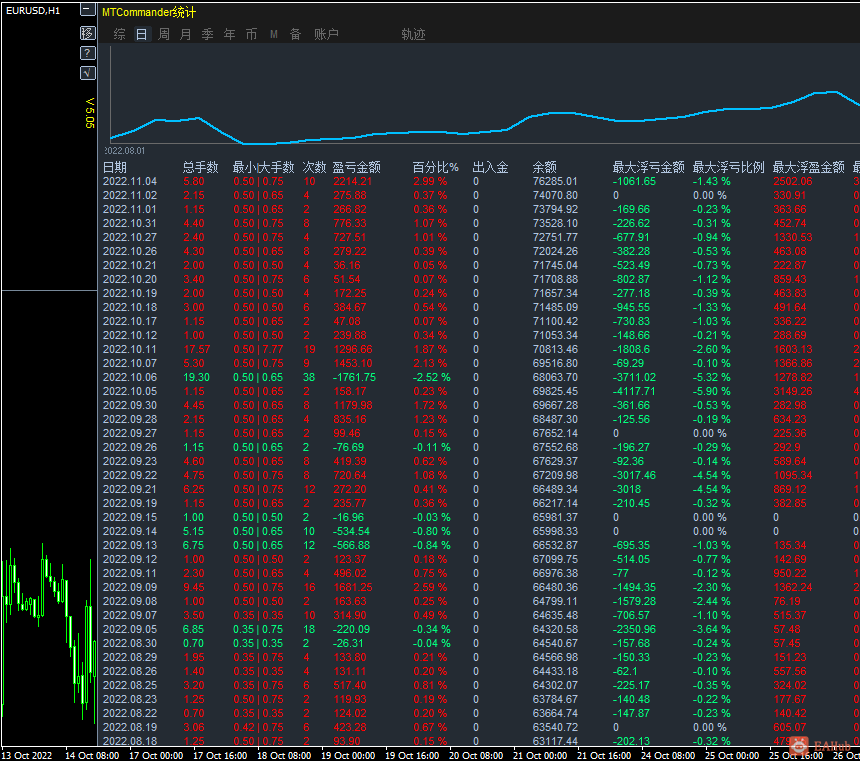Click the V 5.05 version label
Viewport: 860px width, 761px height.
tap(90, 113)
